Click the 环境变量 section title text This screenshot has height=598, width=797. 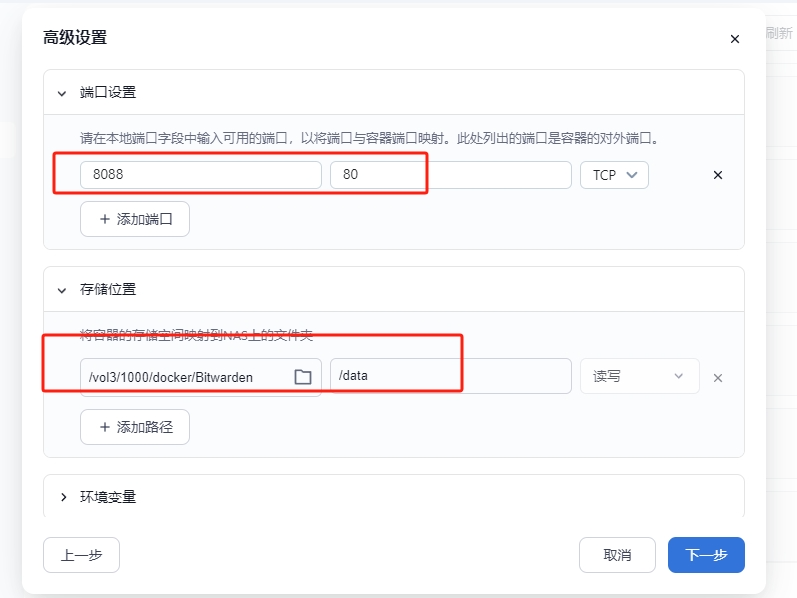pos(108,497)
